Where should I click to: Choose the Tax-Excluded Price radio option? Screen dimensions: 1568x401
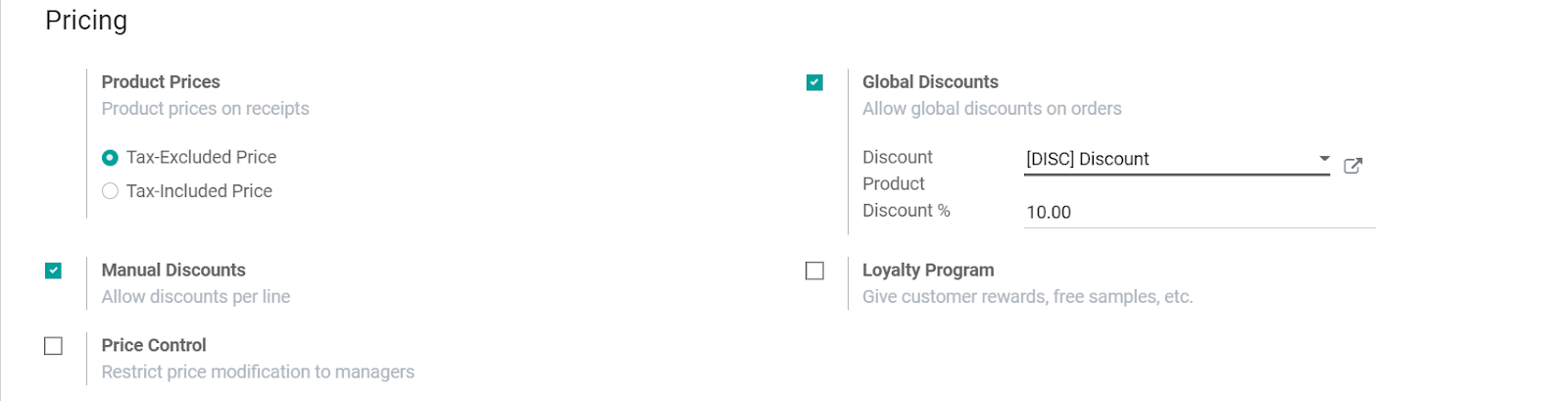(x=110, y=158)
